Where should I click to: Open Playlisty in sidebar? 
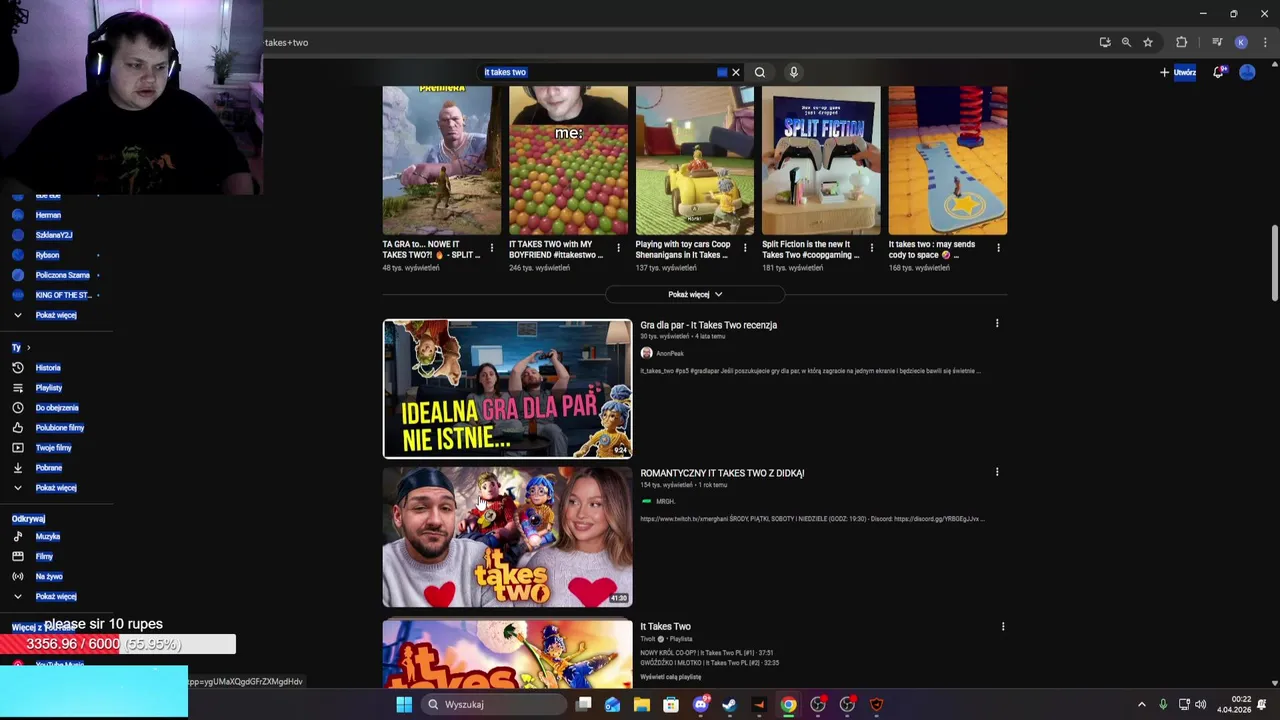click(x=48, y=388)
